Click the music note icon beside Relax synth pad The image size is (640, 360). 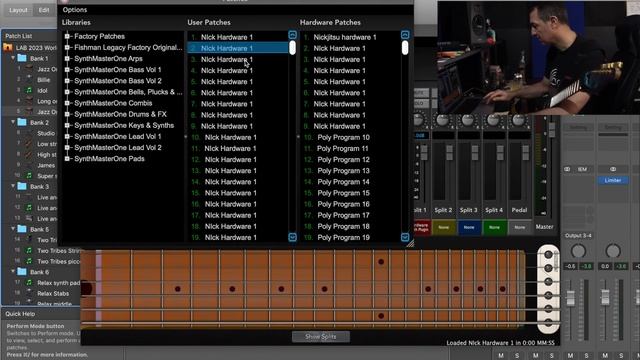coord(29,282)
